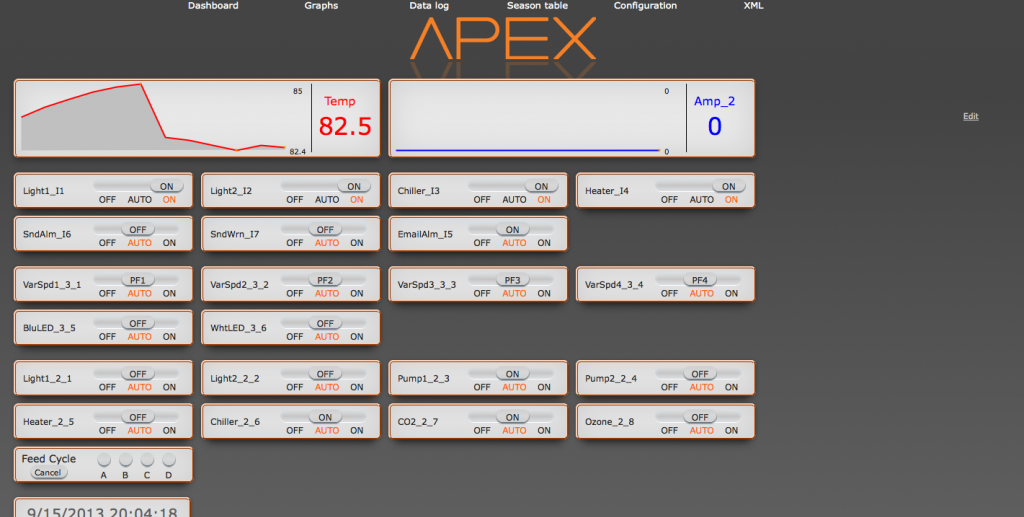Image resolution: width=1024 pixels, height=517 pixels.
Task: Select Feed Cycle button B
Action: tap(126, 460)
